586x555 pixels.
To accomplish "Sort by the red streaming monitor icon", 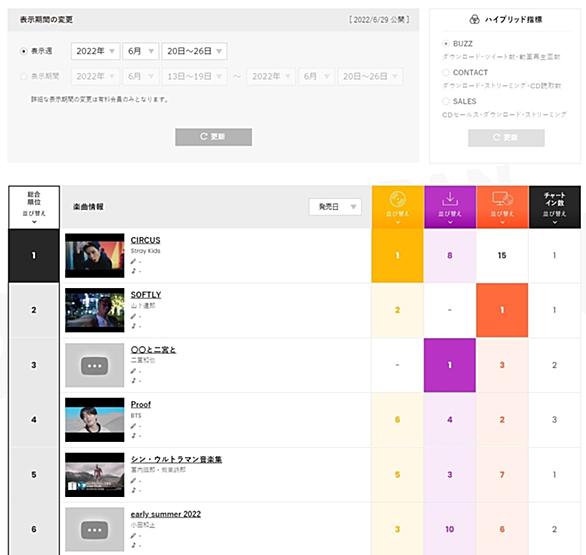I will coord(502,198).
